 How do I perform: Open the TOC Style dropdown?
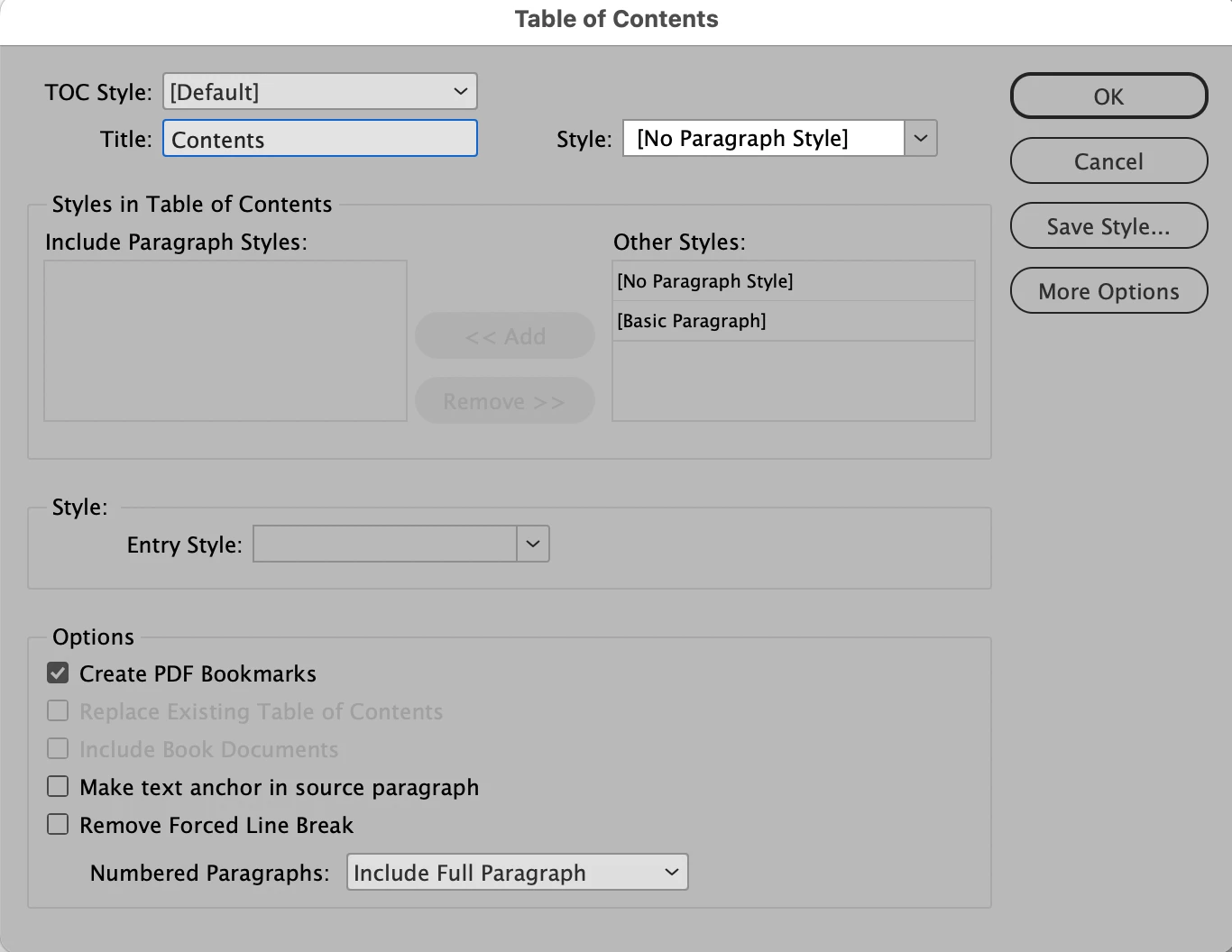[319, 92]
